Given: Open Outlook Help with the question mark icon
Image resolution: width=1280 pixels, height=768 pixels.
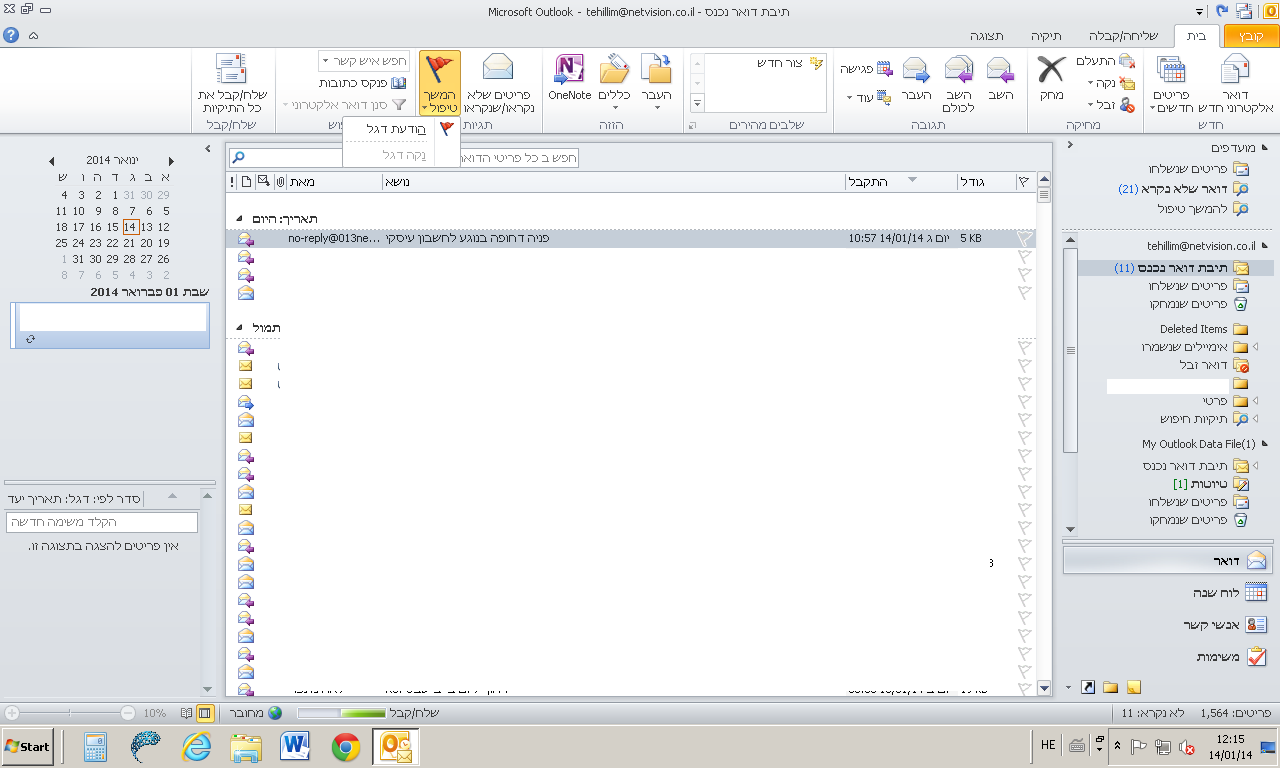Looking at the screenshot, I should pos(12,35).
